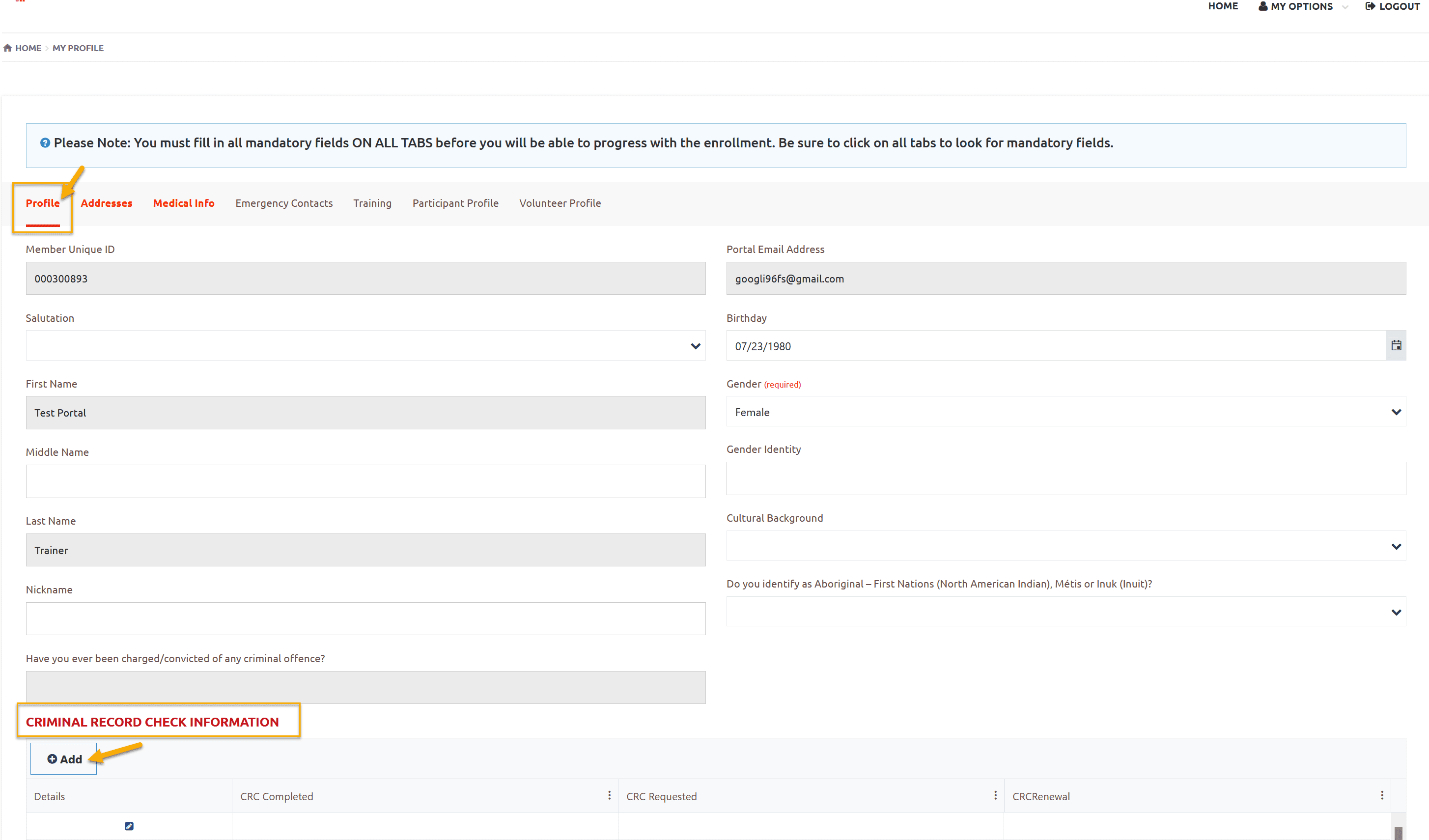The width and height of the screenshot is (1429, 840).
Task: Switch to the Addresses tab
Action: [107, 203]
